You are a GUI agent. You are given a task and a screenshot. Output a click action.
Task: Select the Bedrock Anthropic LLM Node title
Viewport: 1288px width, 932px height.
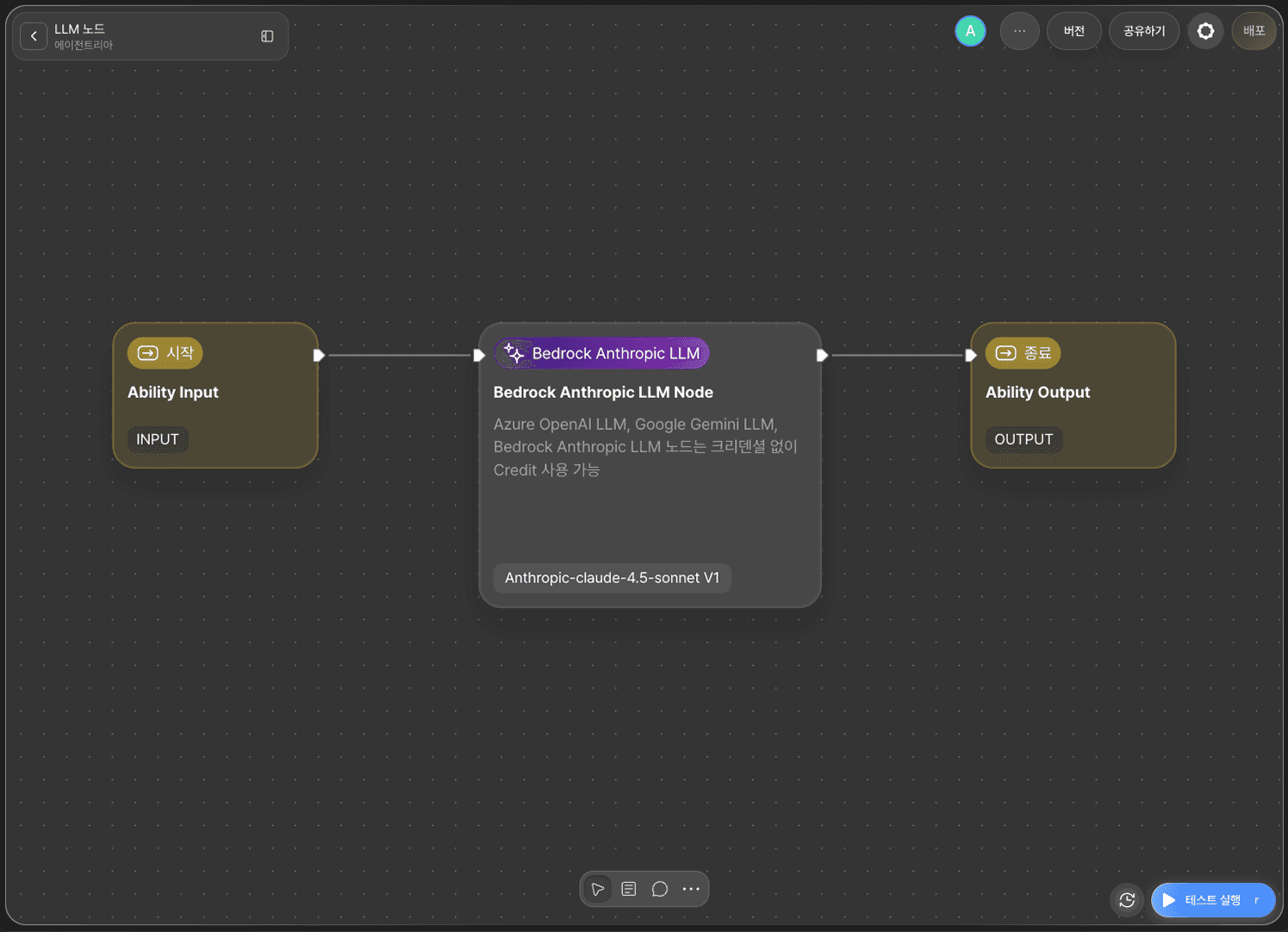(603, 392)
